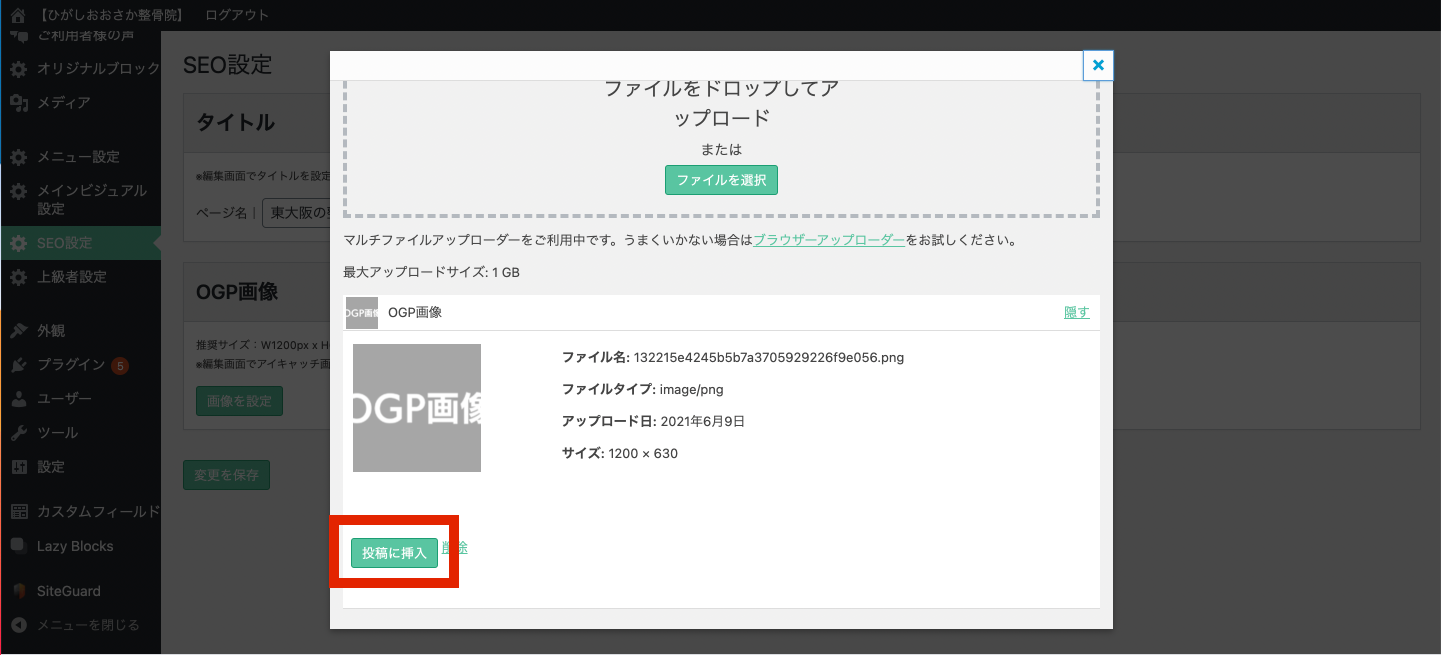
Task: Open 上級者設定 menu item
Action: (x=71, y=277)
